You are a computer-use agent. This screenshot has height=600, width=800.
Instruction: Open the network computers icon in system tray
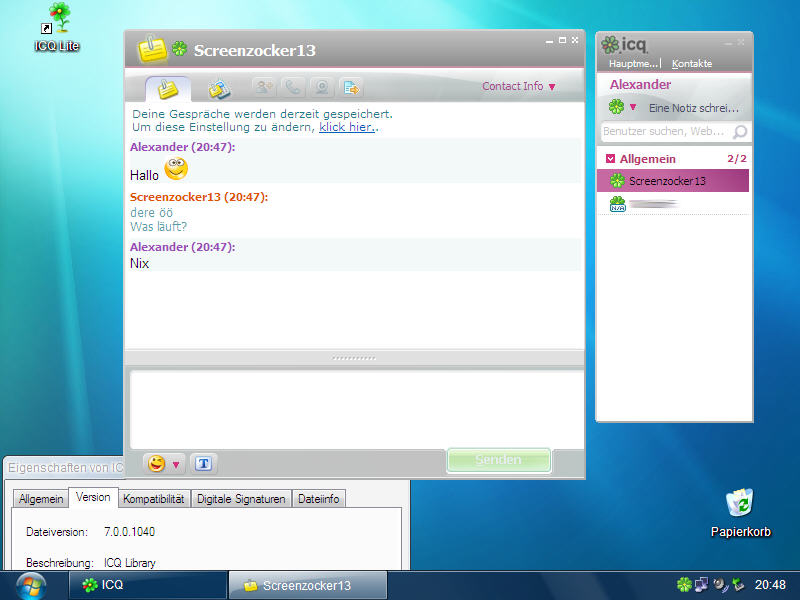coord(702,585)
